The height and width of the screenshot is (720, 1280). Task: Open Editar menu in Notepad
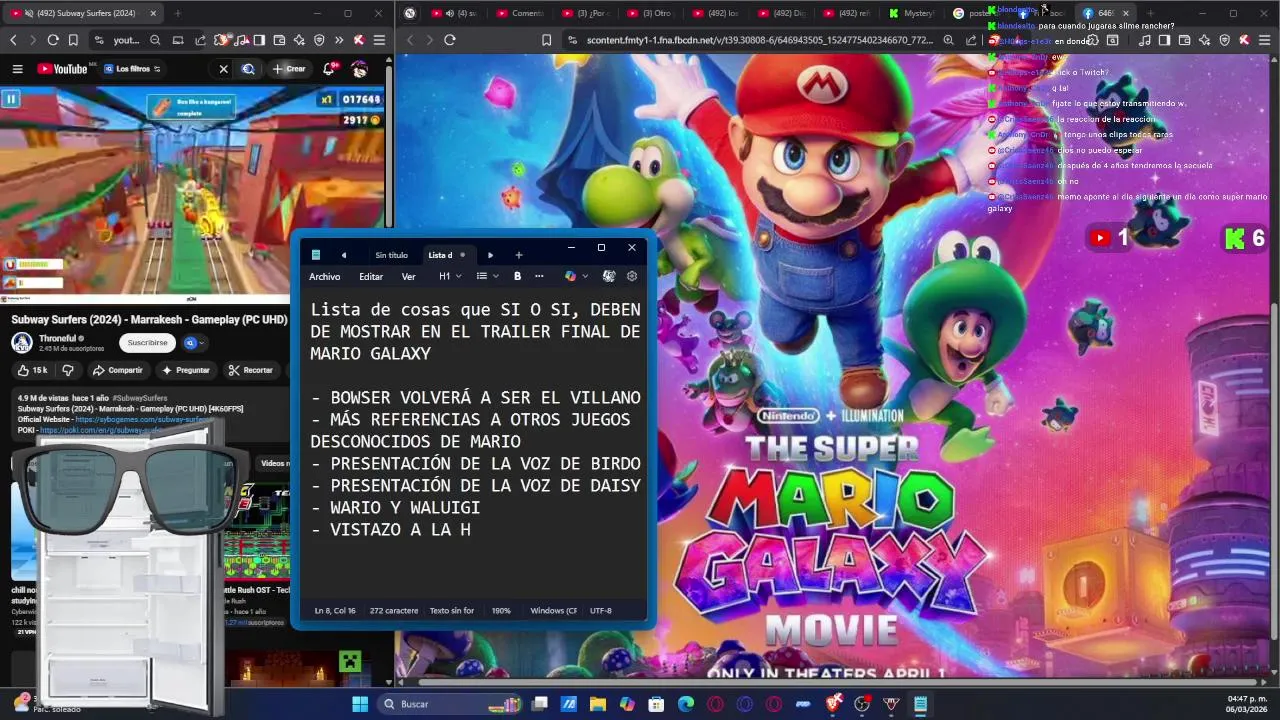click(371, 276)
